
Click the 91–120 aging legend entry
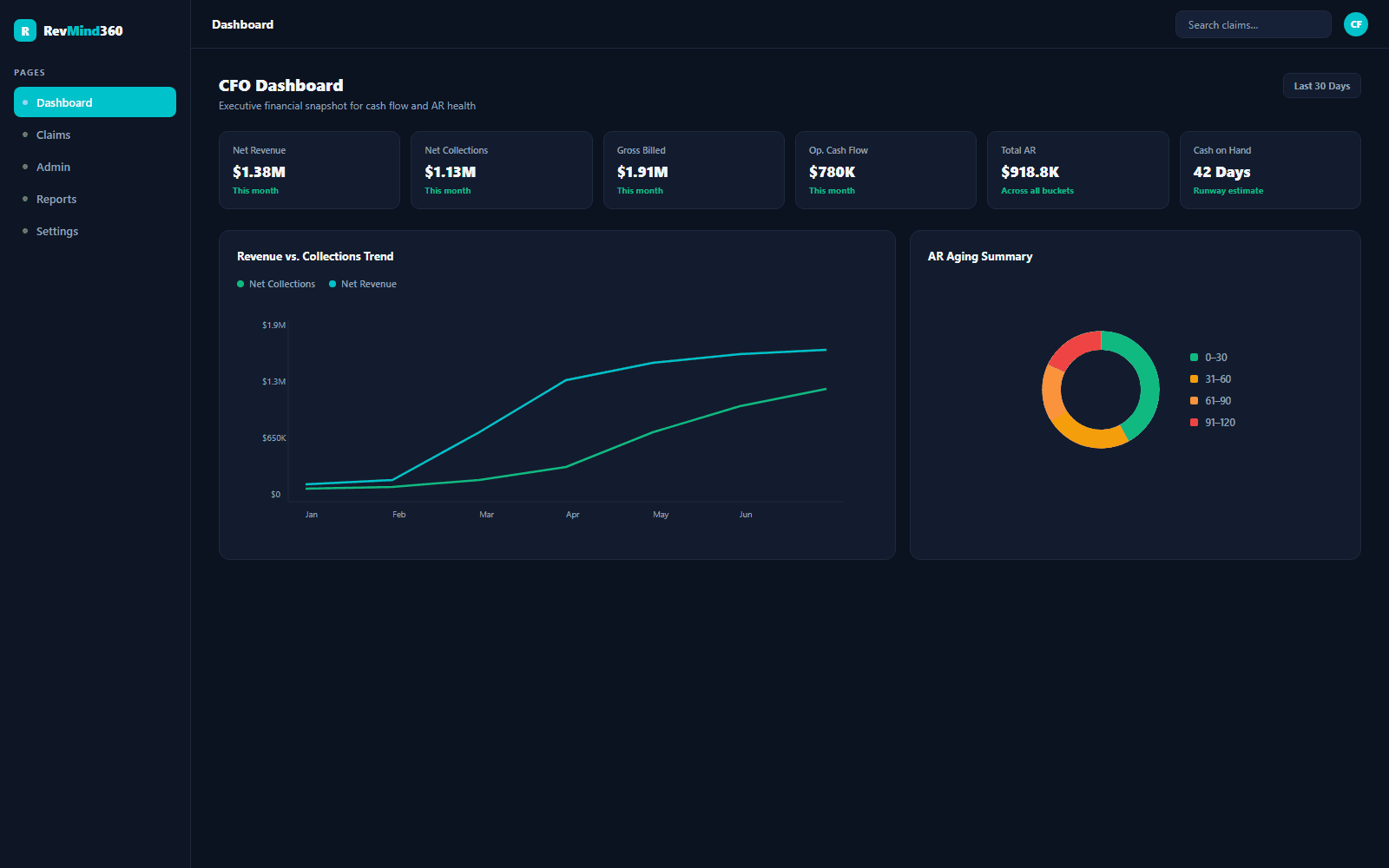coord(1213,423)
